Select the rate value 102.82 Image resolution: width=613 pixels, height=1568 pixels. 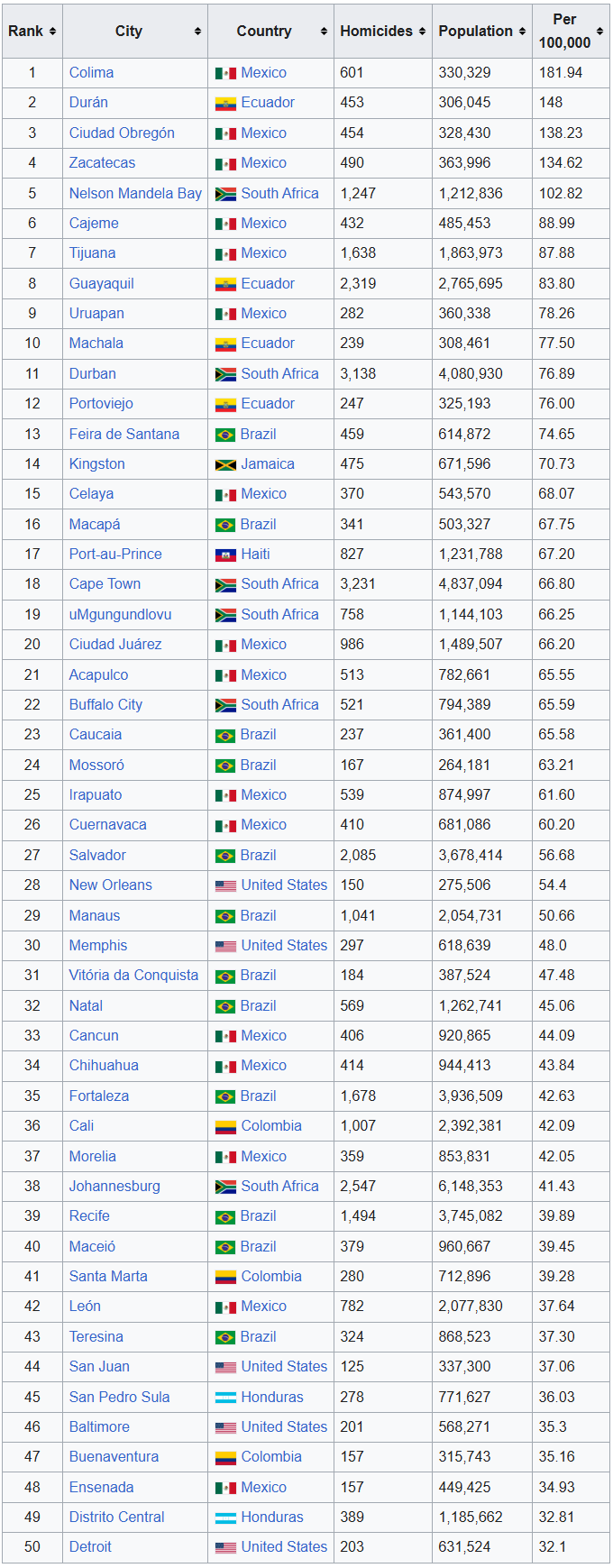click(561, 194)
